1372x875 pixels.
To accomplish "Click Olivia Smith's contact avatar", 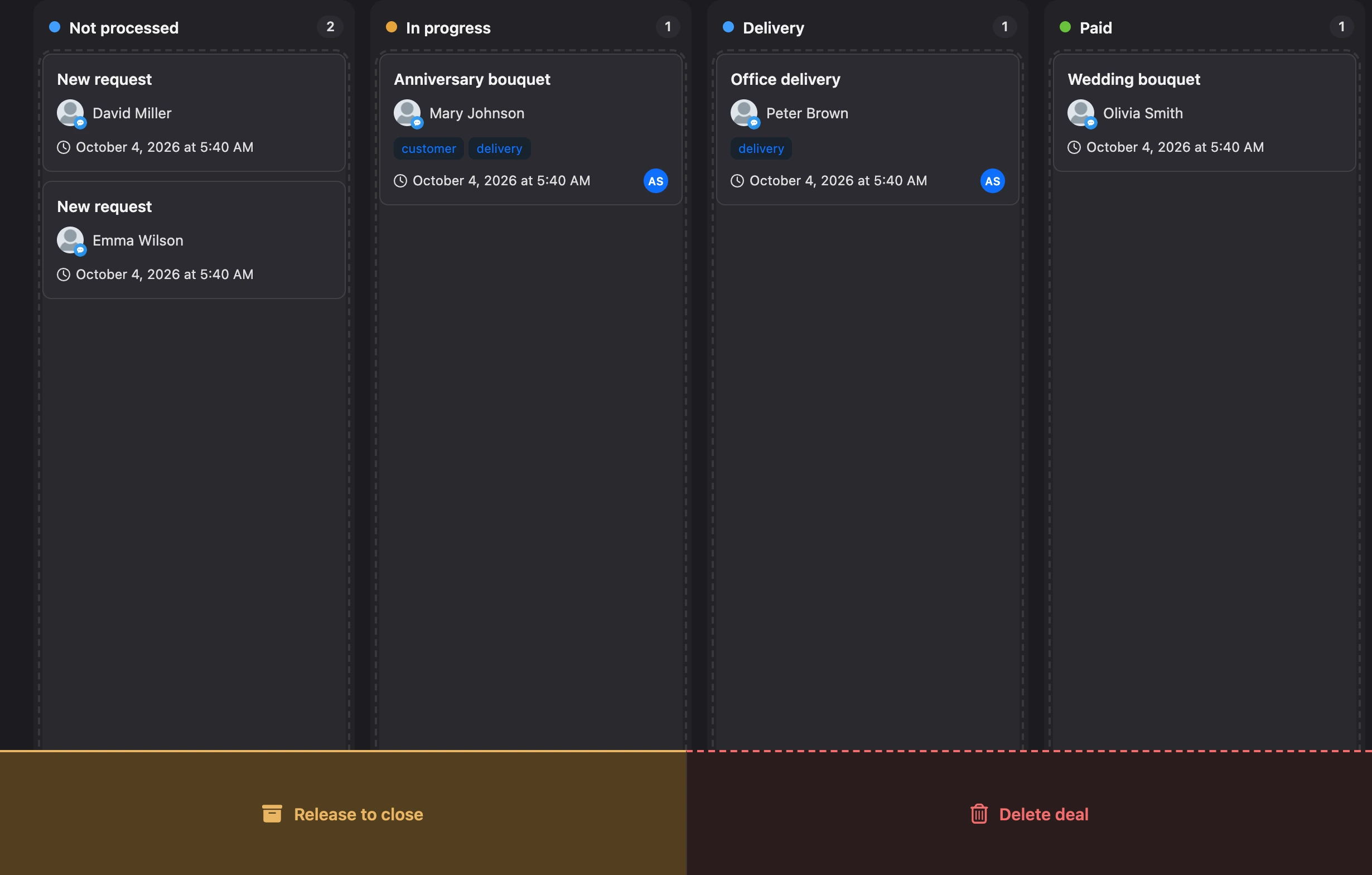I will tap(1081, 113).
